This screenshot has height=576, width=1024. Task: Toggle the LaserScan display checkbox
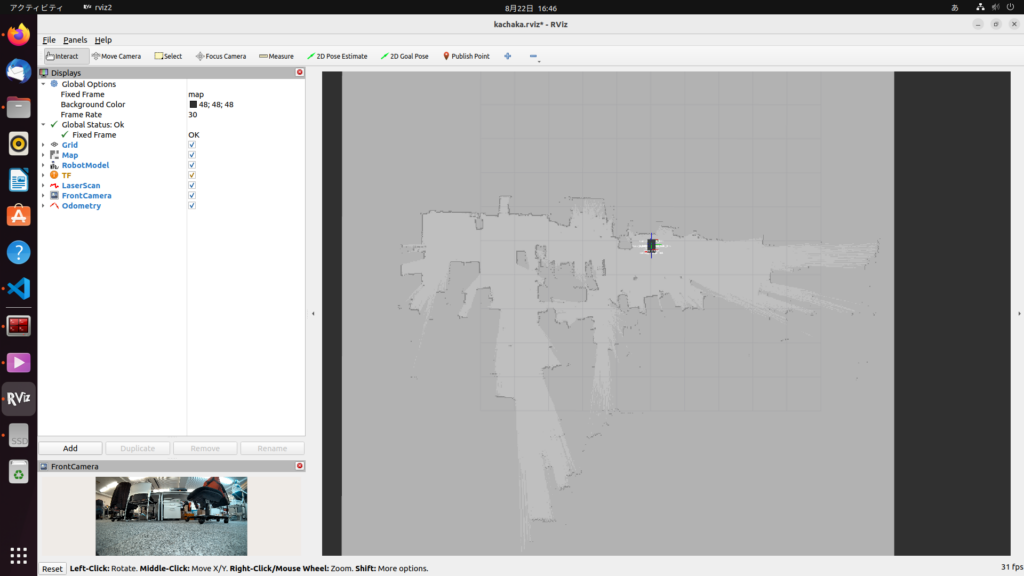(192, 185)
